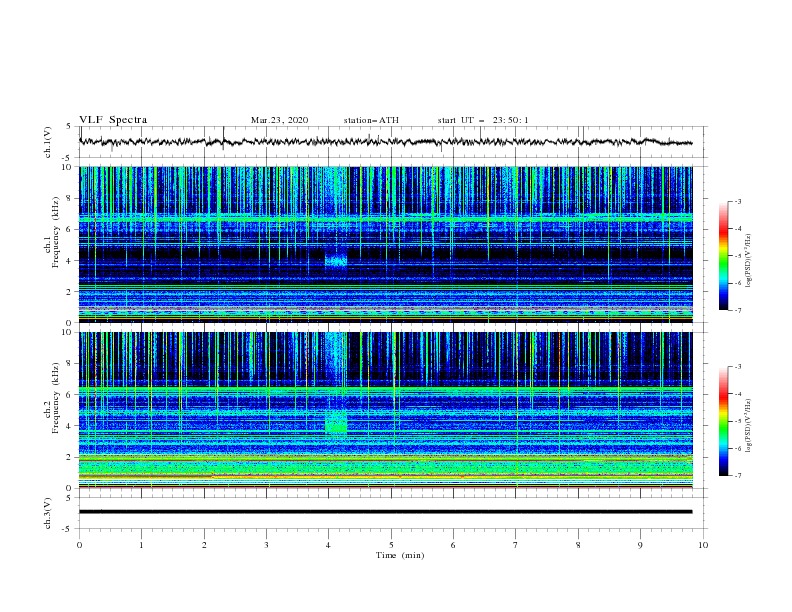This screenshot has height=612, width=792.
Task: Click the "1" tick on the Time axis
Action: pos(141,545)
